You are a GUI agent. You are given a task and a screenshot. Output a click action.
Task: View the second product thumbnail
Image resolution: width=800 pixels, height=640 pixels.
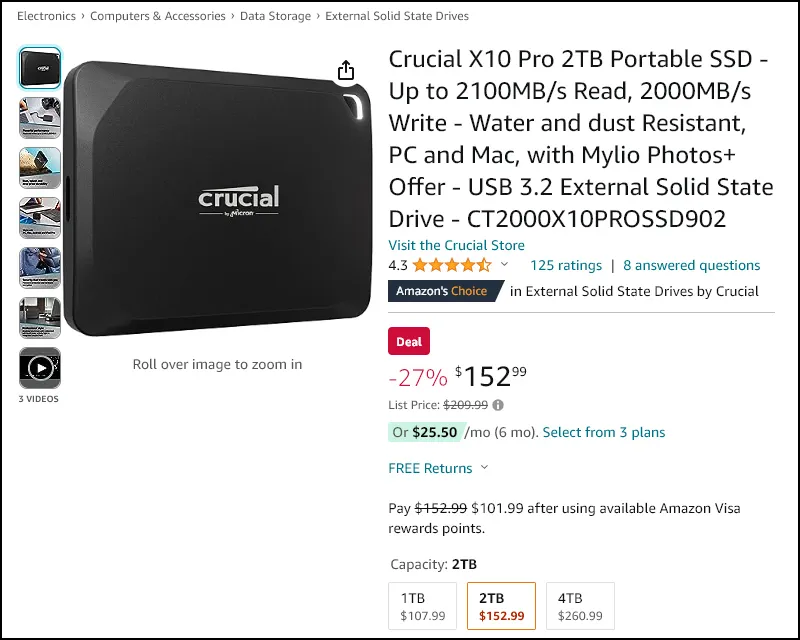pos(40,118)
